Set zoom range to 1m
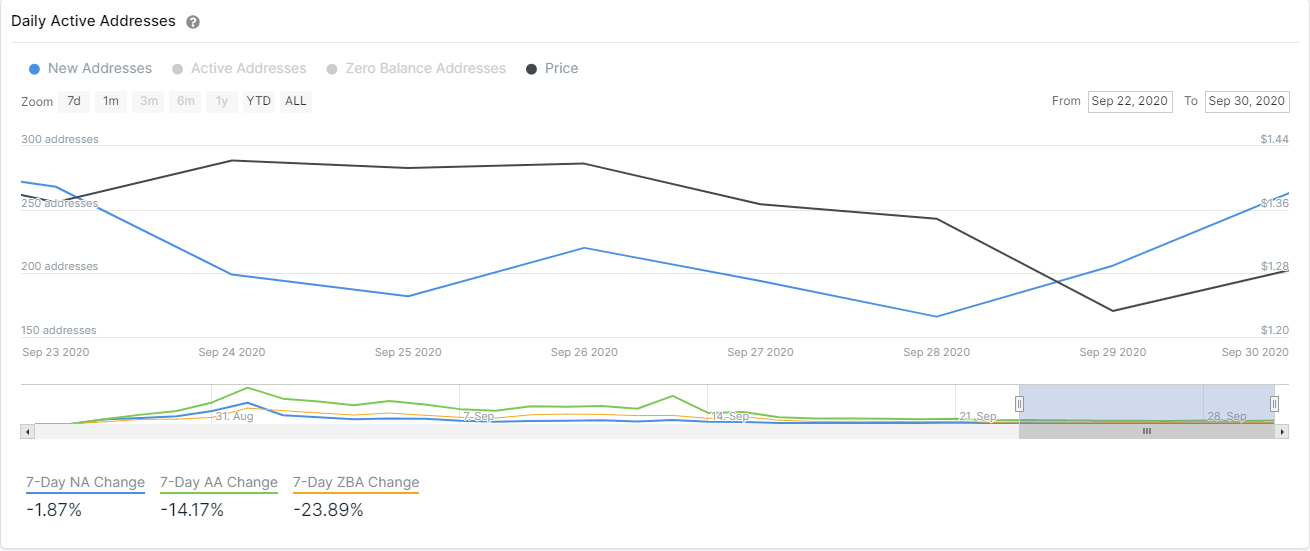 [x=111, y=101]
